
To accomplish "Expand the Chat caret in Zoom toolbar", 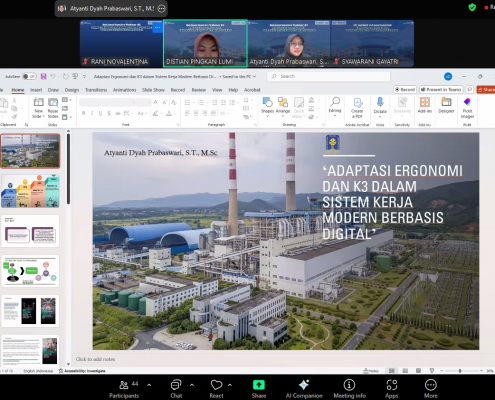I will tap(192, 385).
